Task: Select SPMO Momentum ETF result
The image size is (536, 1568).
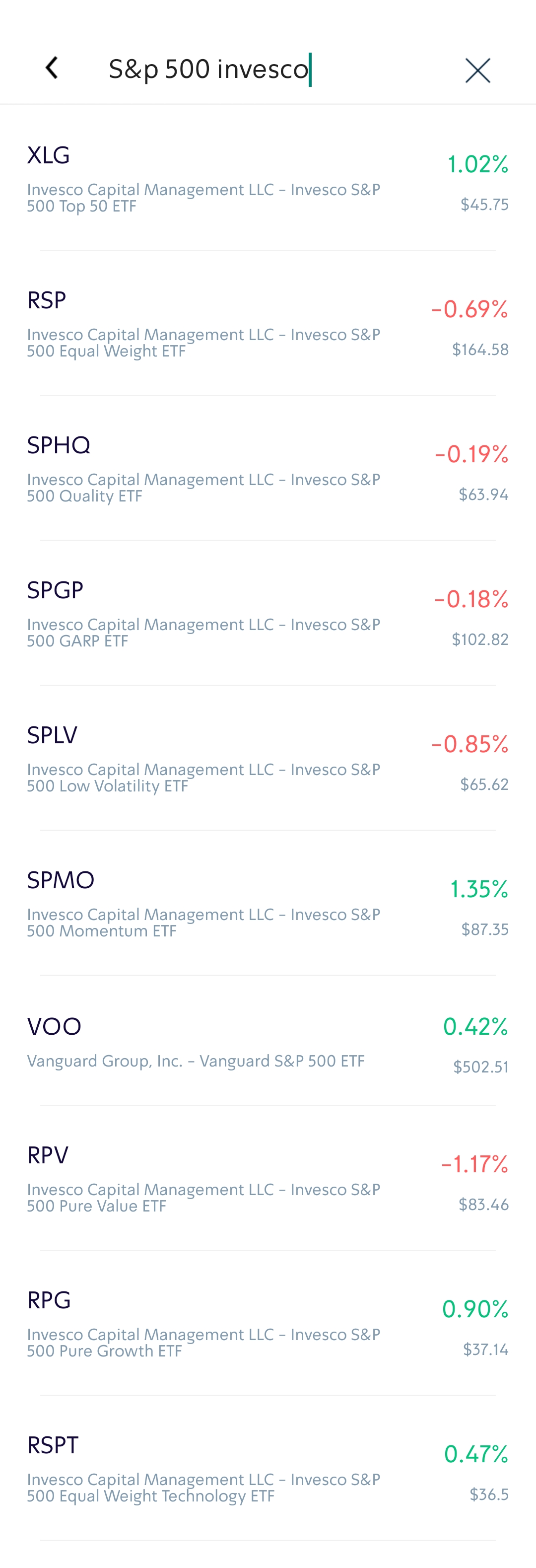Action: click(203, 903)
